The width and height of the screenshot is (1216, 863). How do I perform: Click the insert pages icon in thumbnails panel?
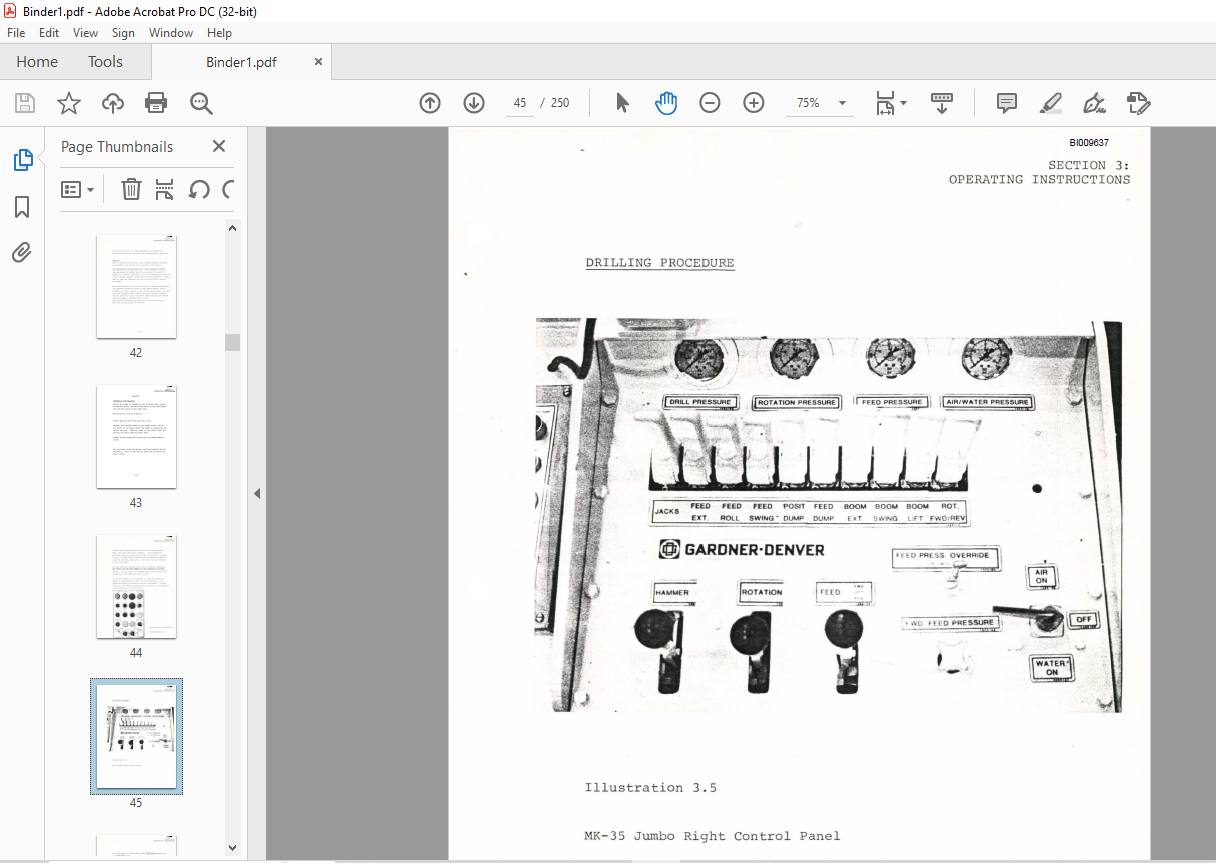coord(165,189)
